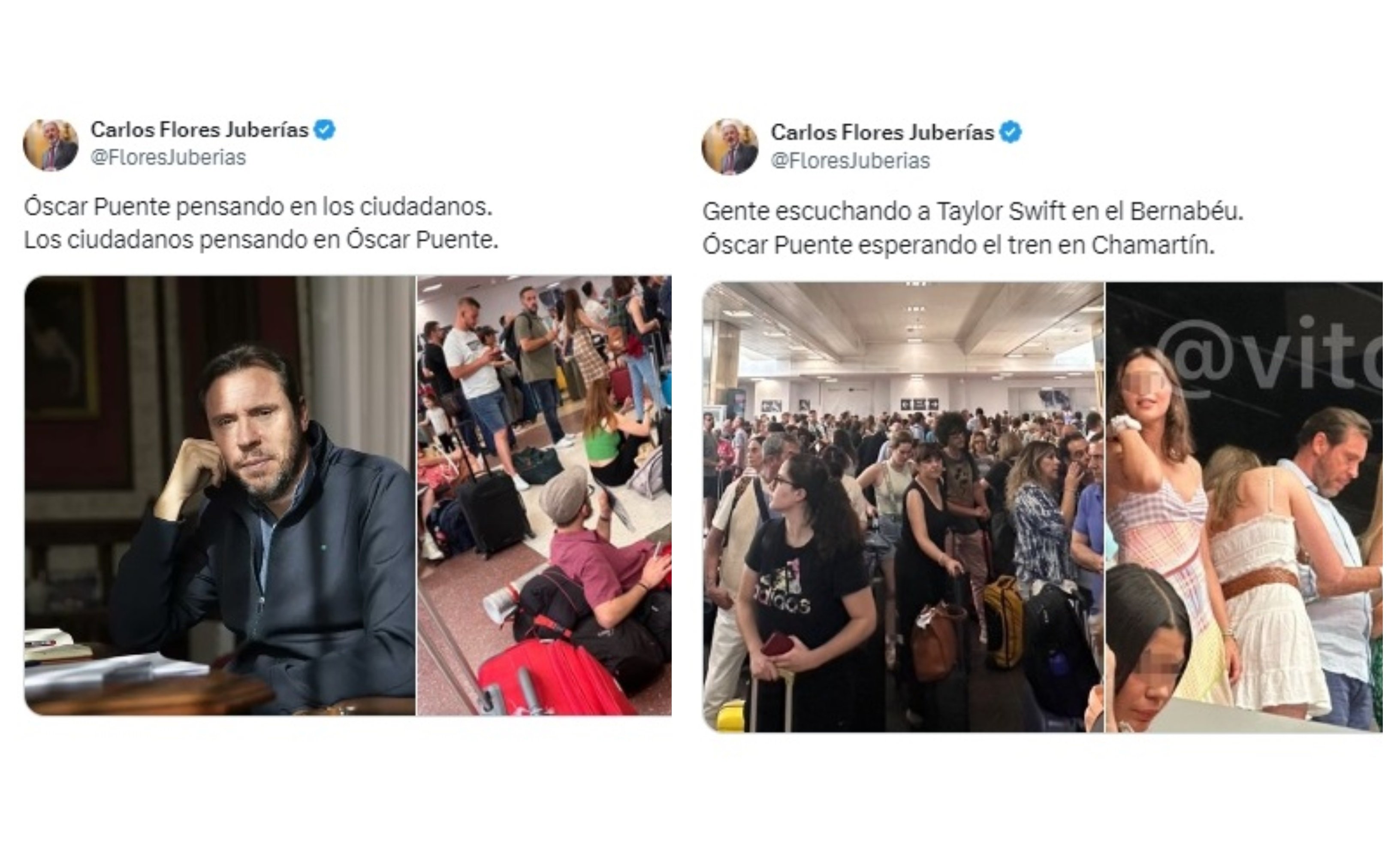Viewport: 1400px width, 842px height.
Task: Click the verified badge in the right tweet
Action: coord(1011,132)
